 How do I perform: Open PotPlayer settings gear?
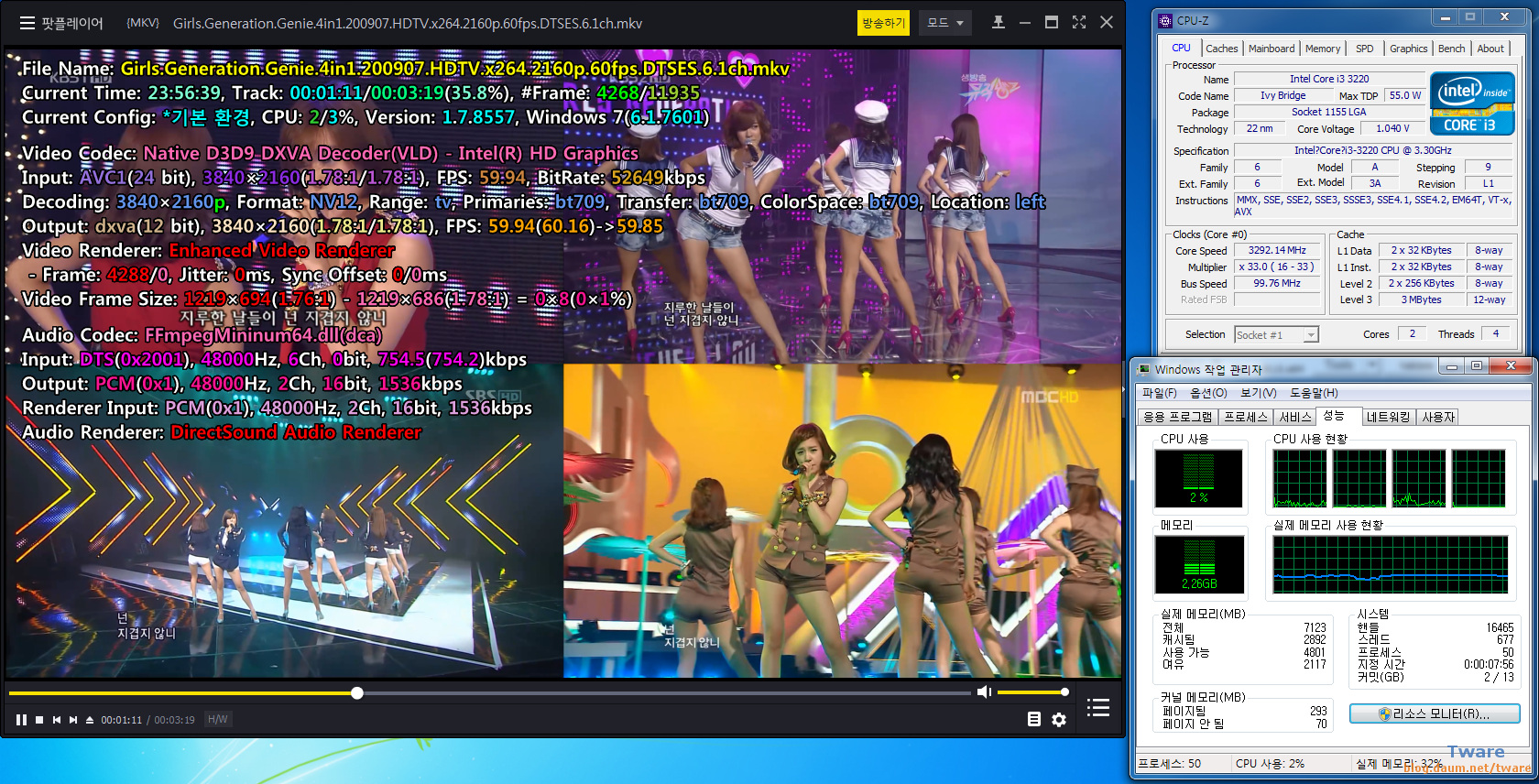[1059, 720]
